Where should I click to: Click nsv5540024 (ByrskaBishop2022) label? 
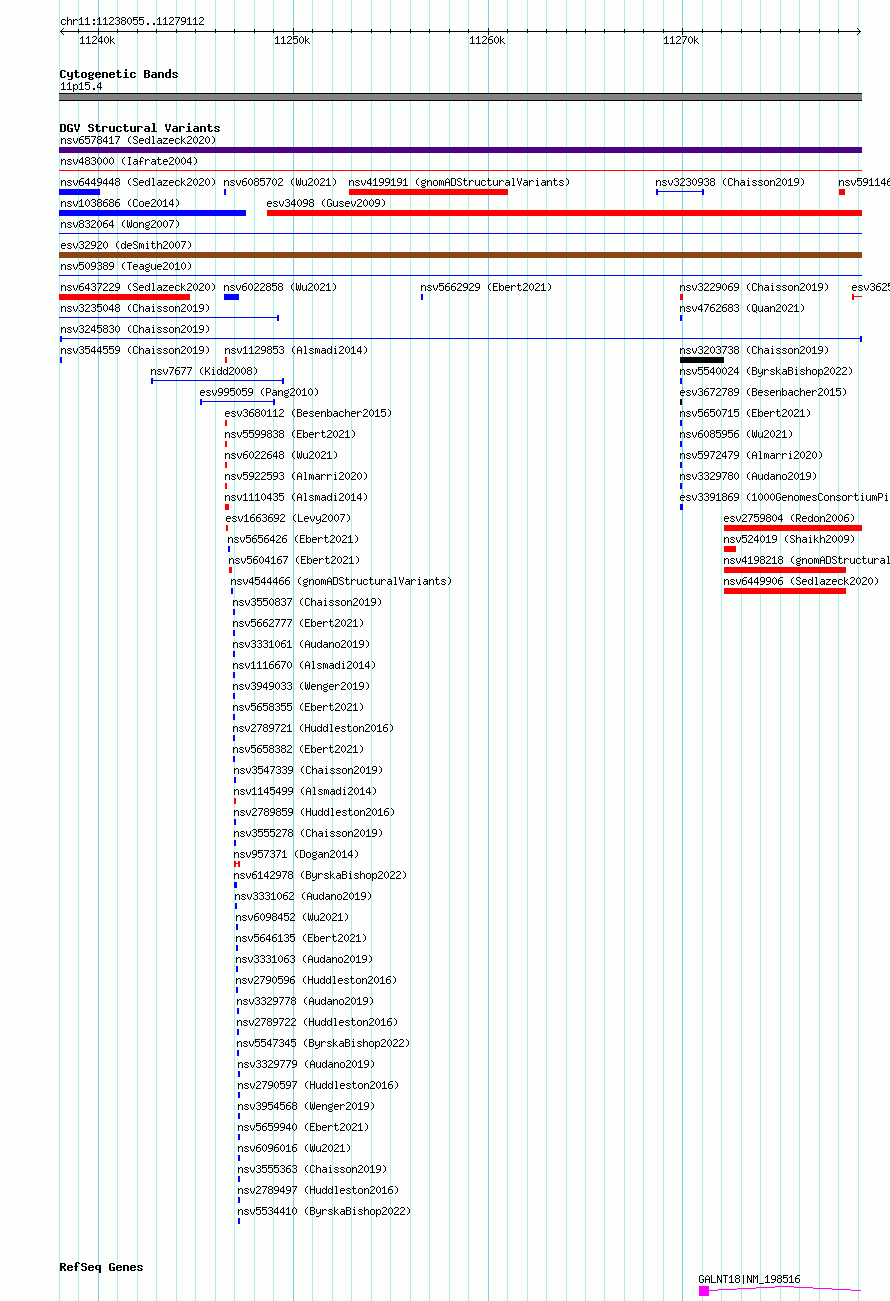click(766, 371)
